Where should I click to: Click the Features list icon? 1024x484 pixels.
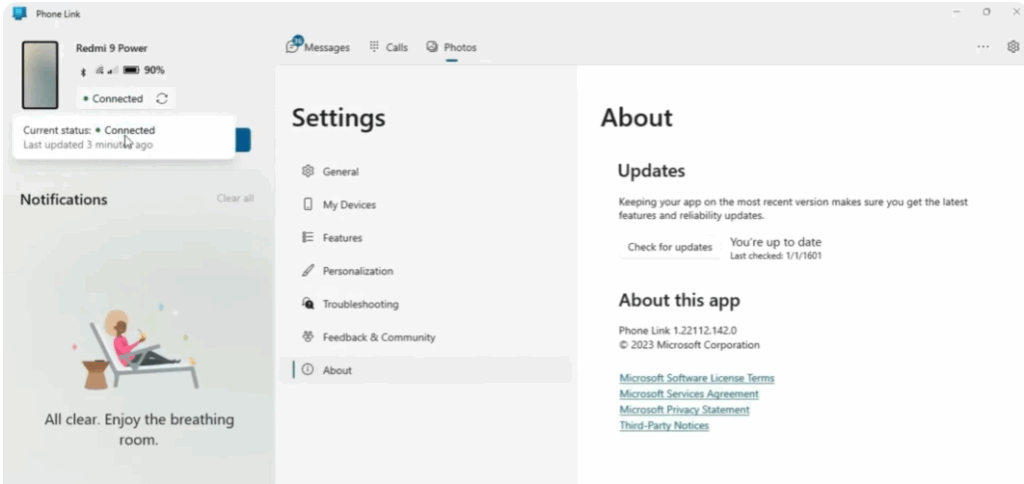click(x=308, y=238)
